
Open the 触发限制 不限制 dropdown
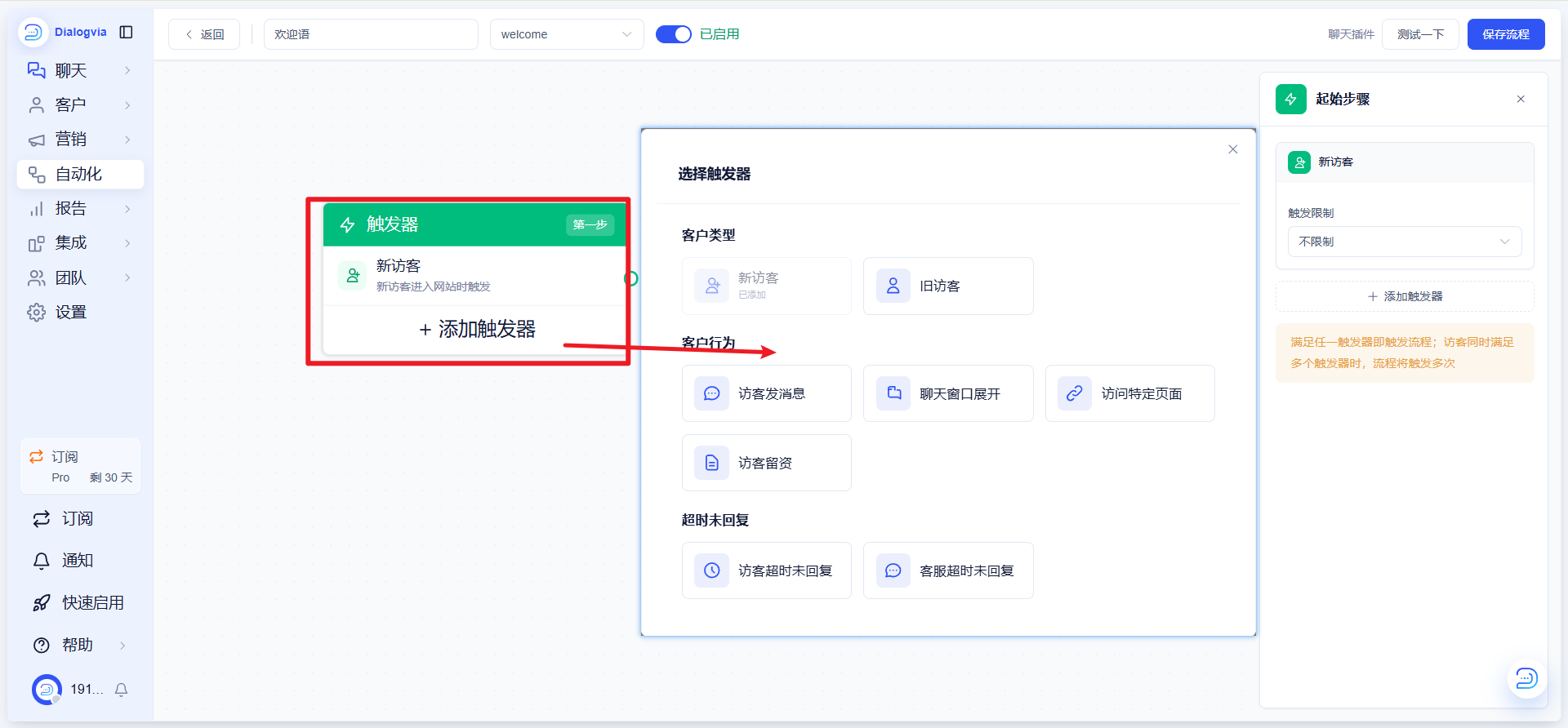[x=1405, y=242]
